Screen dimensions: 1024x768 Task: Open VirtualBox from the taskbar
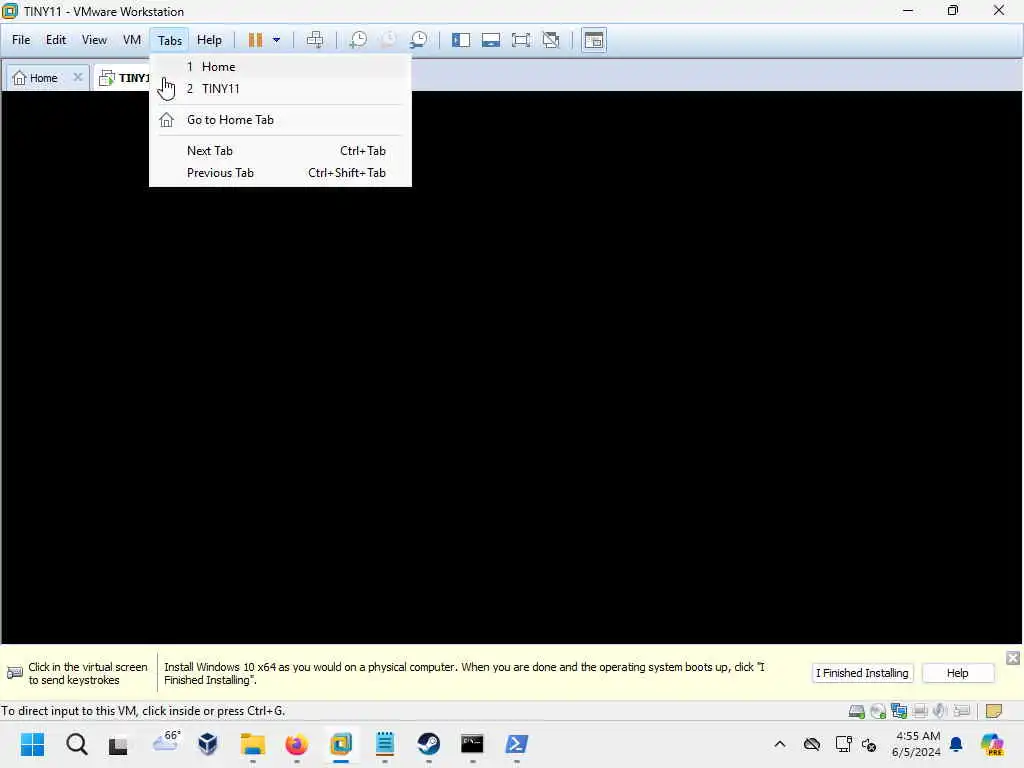coord(208,744)
